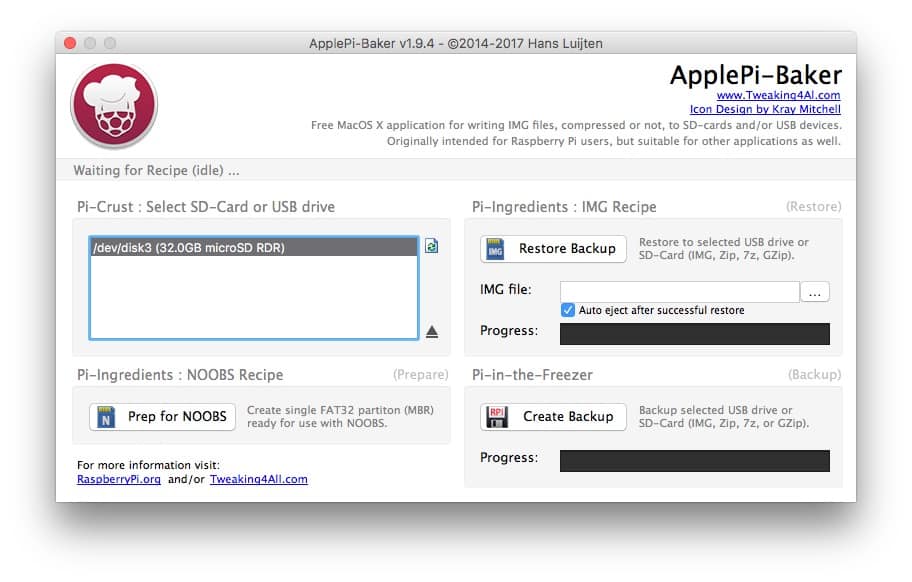
Task: Click the restore Progress bar
Action: pyautogui.click(x=694, y=334)
